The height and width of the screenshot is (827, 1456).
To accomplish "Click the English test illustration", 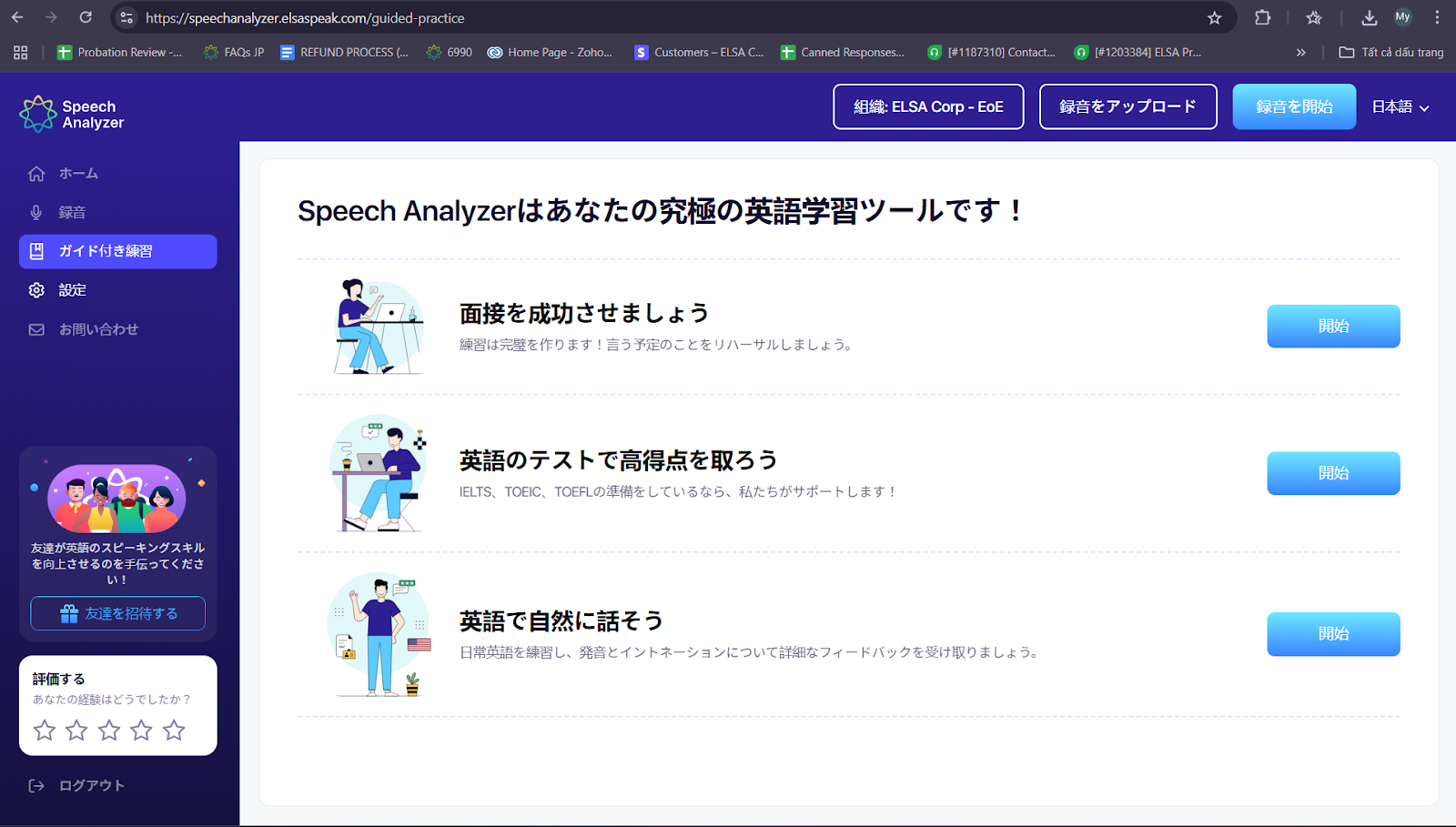I will (x=378, y=473).
